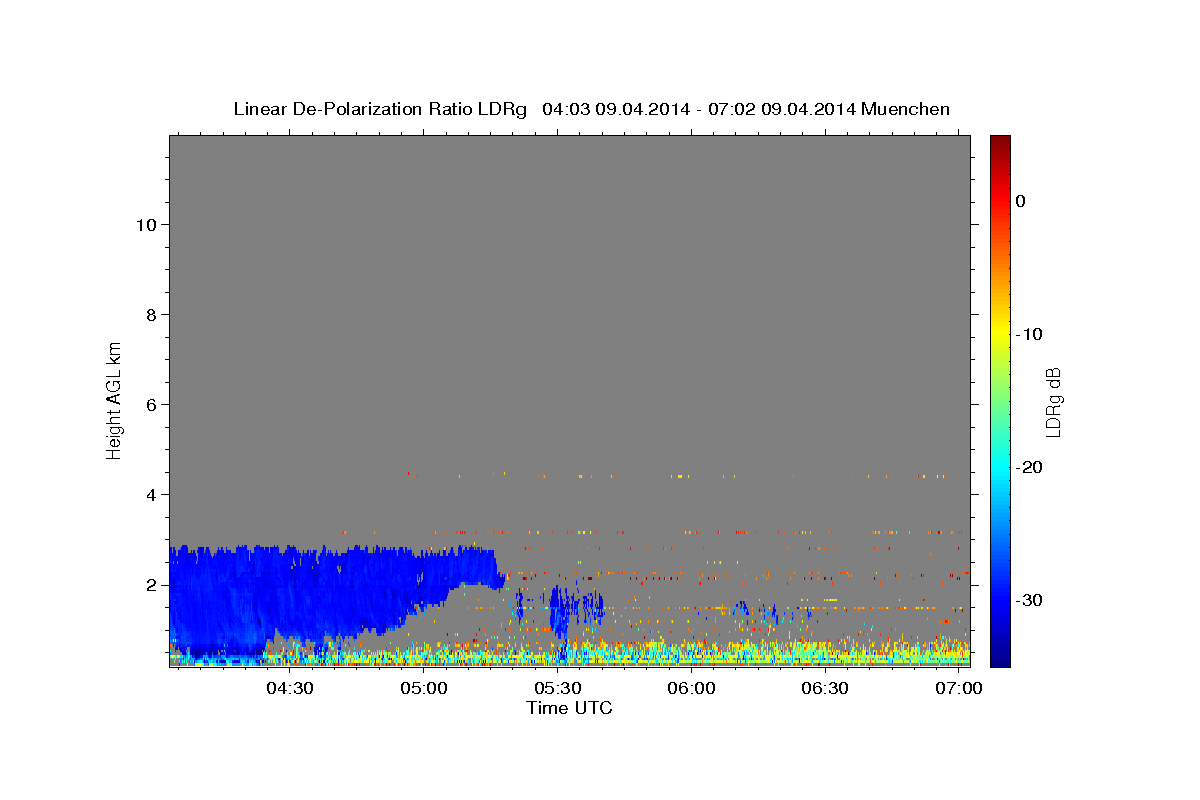Click the height tick label 10
This screenshot has height=800, width=1200.
click(147, 225)
